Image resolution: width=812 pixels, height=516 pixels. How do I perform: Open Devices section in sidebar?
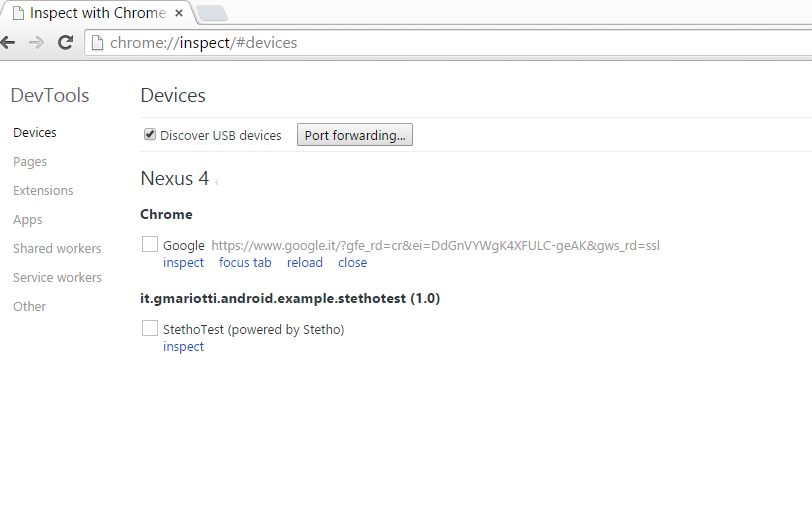35,133
